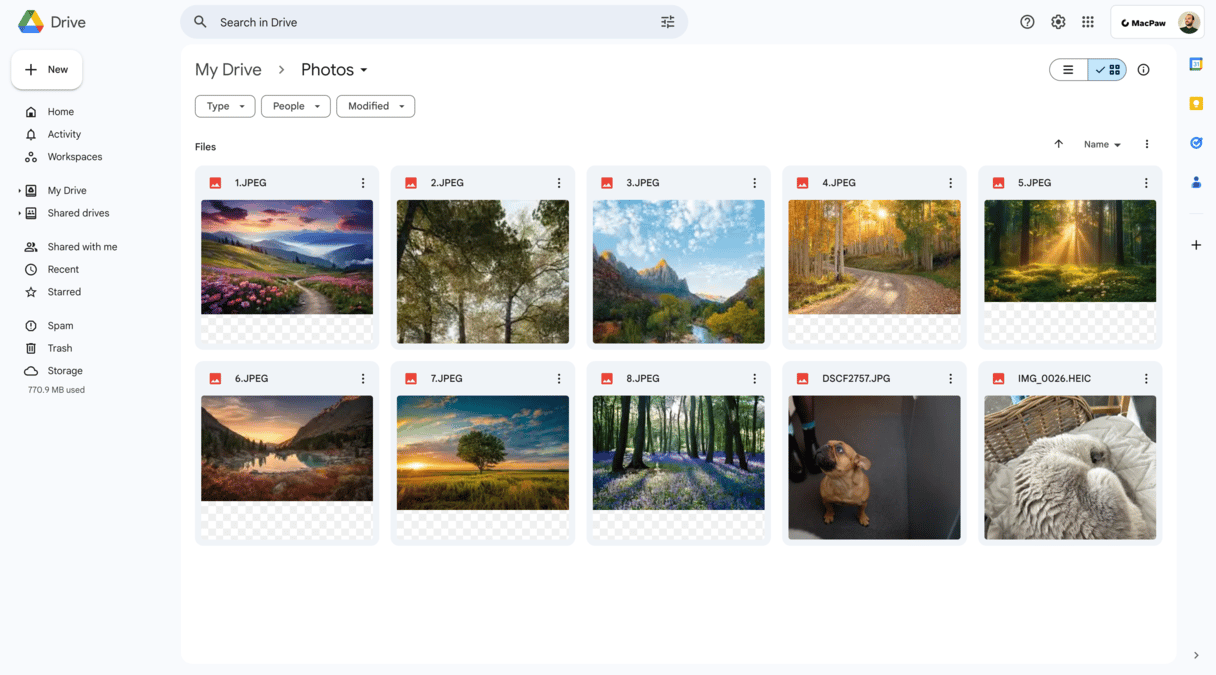The image size is (1216, 675).
Task: Open the search options filter icon
Action: [x=668, y=22]
